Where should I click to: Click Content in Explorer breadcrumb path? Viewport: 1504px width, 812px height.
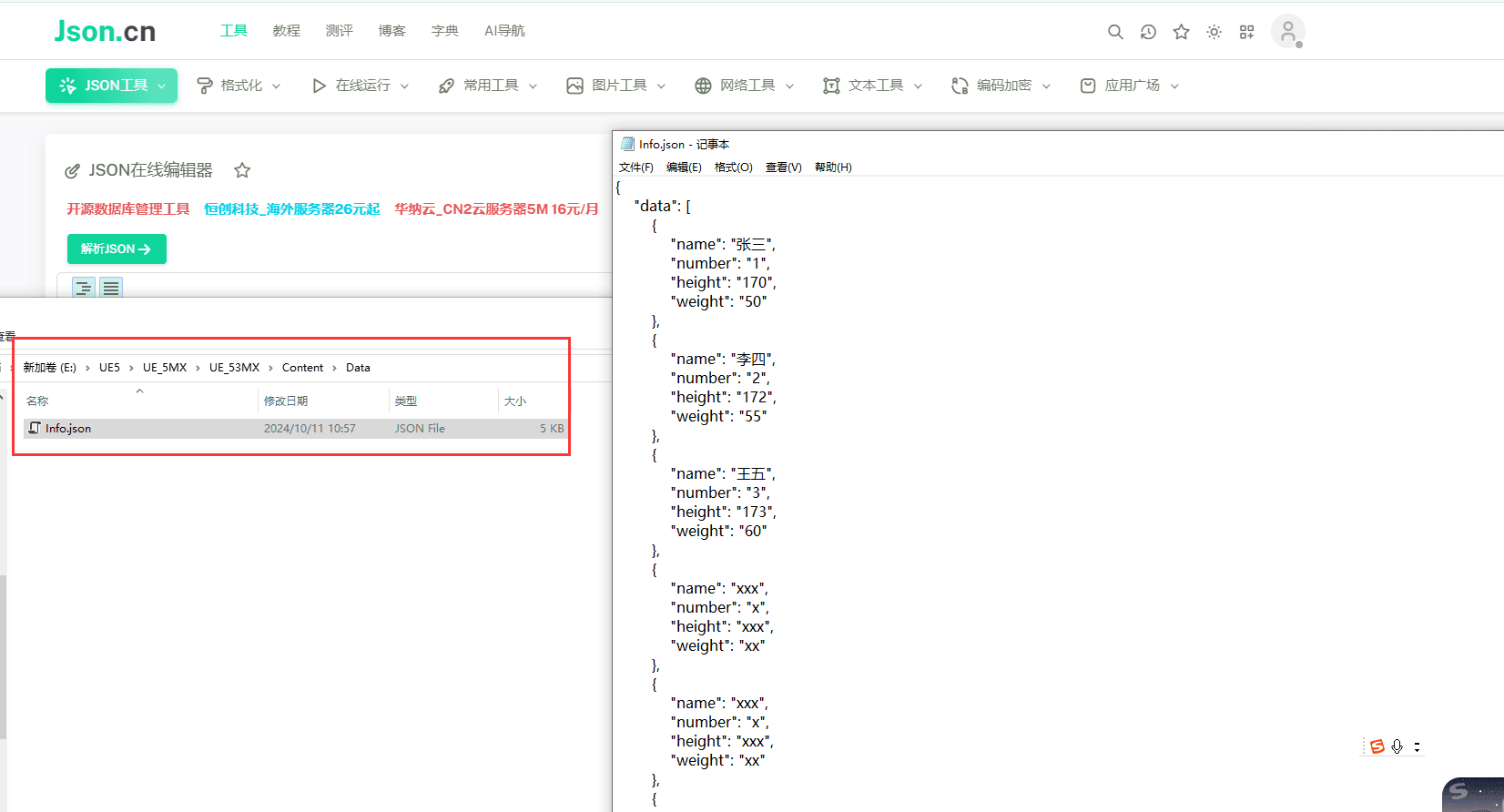click(x=302, y=368)
